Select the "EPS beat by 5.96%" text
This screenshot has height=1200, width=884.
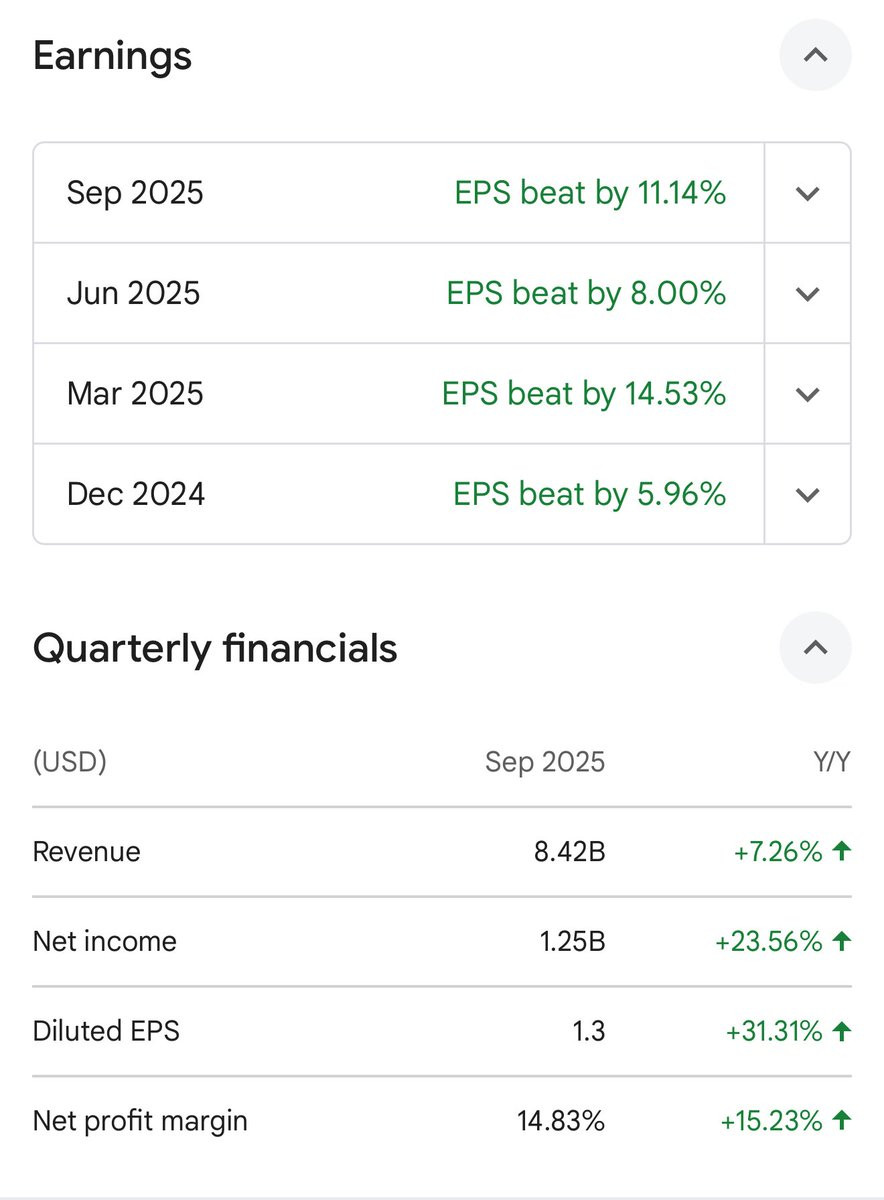click(x=589, y=494)
